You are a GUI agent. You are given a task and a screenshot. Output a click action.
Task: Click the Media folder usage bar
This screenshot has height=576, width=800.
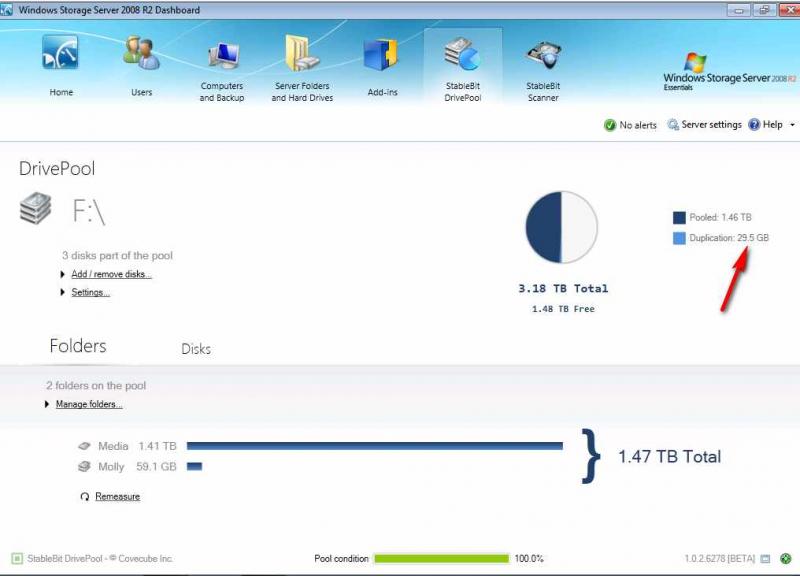[374, 446]
